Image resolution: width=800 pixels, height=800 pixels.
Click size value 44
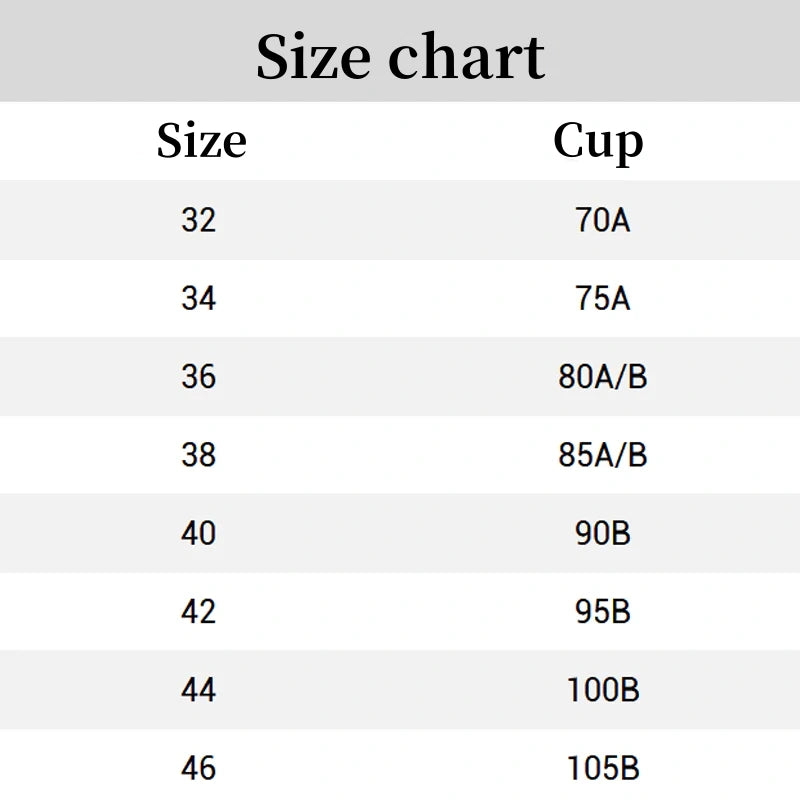tap(198, 690)
